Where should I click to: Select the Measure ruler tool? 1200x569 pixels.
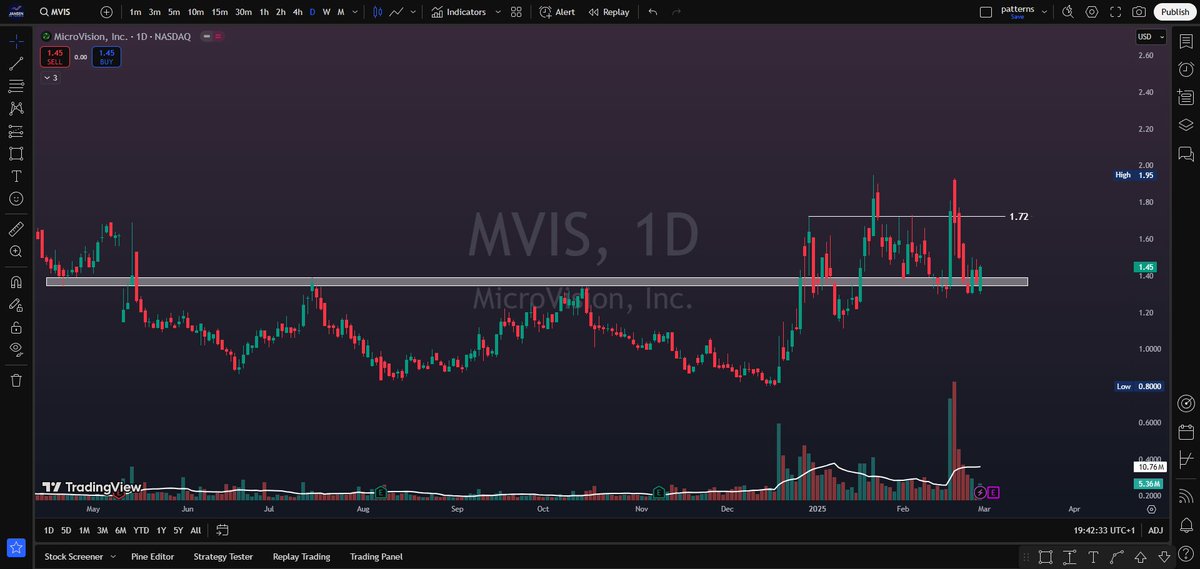coord(16,229)
